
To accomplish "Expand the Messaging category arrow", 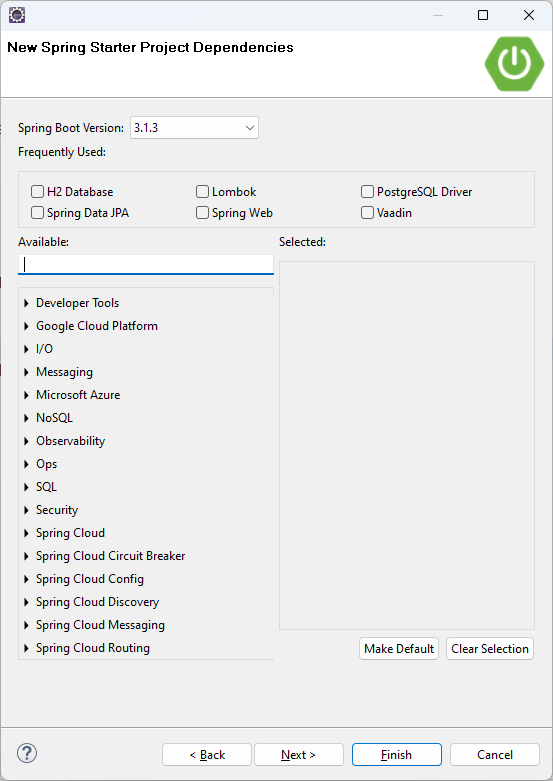I will pos(26,372).
